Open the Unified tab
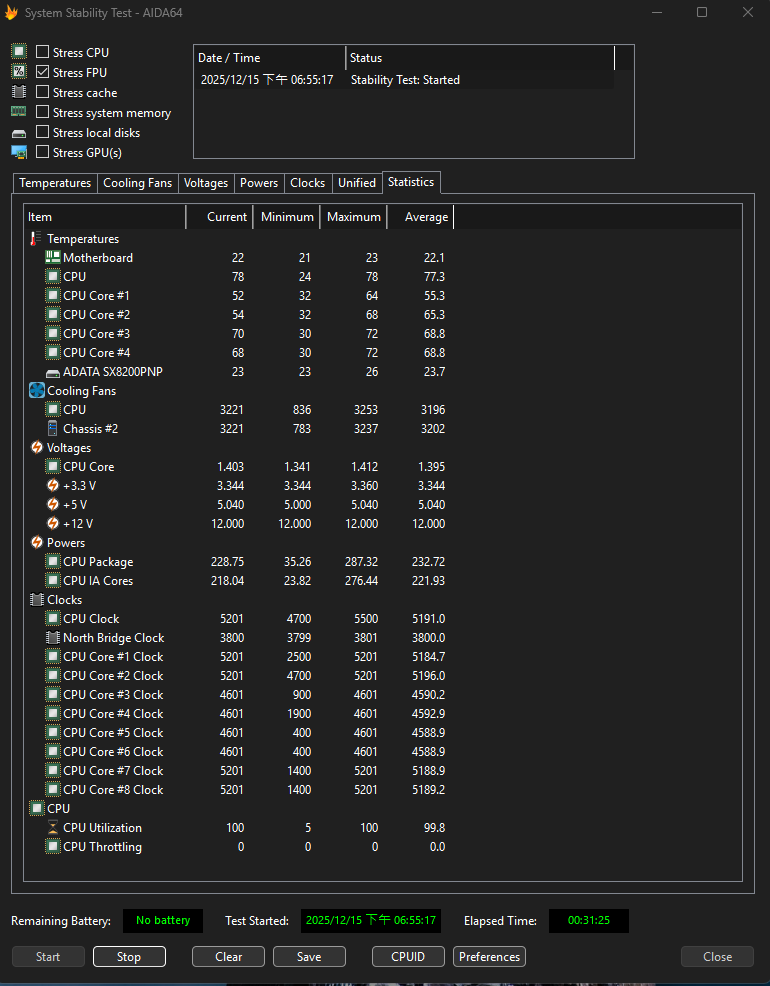Screen dimensions: 770x986 (357, 183)
